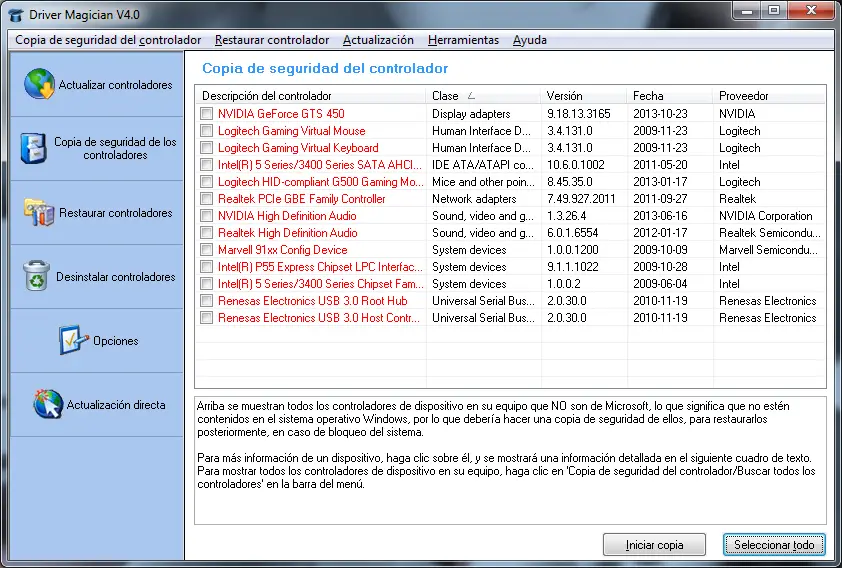Tick the NVIDIA GeForce GTS 450 checkbox

(x=206, y=113)
